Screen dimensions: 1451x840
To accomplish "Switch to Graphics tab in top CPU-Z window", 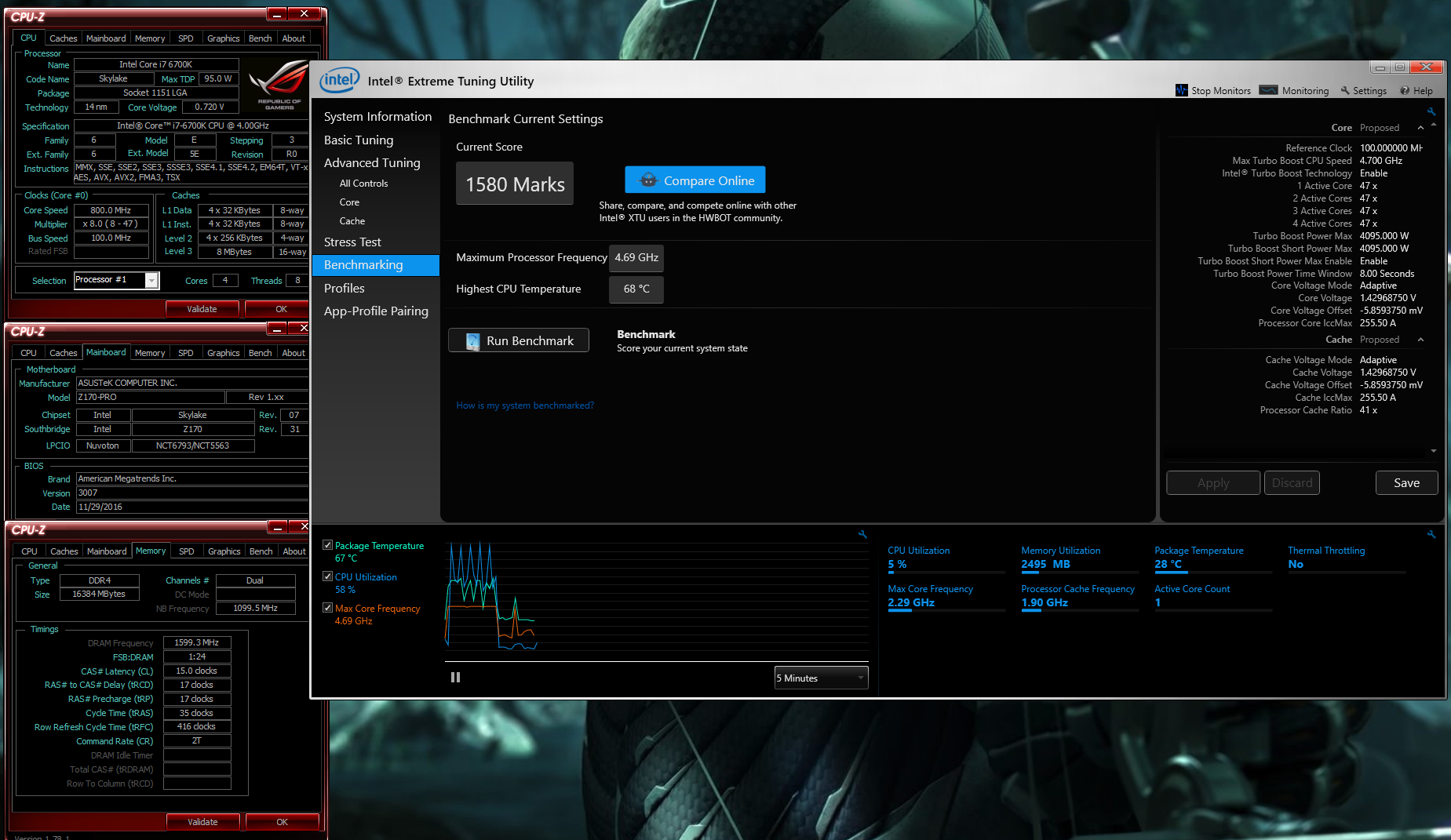I will coord(224,38).
